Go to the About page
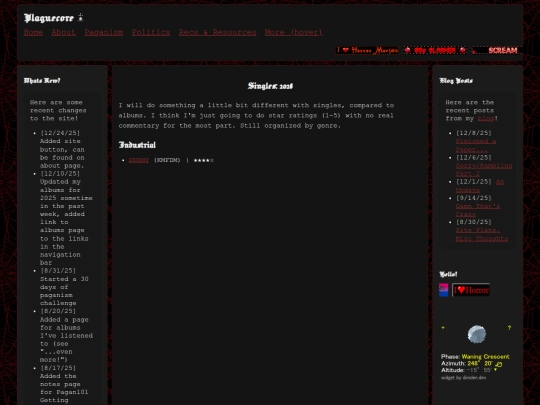540x405 pixels. (63, 32)
